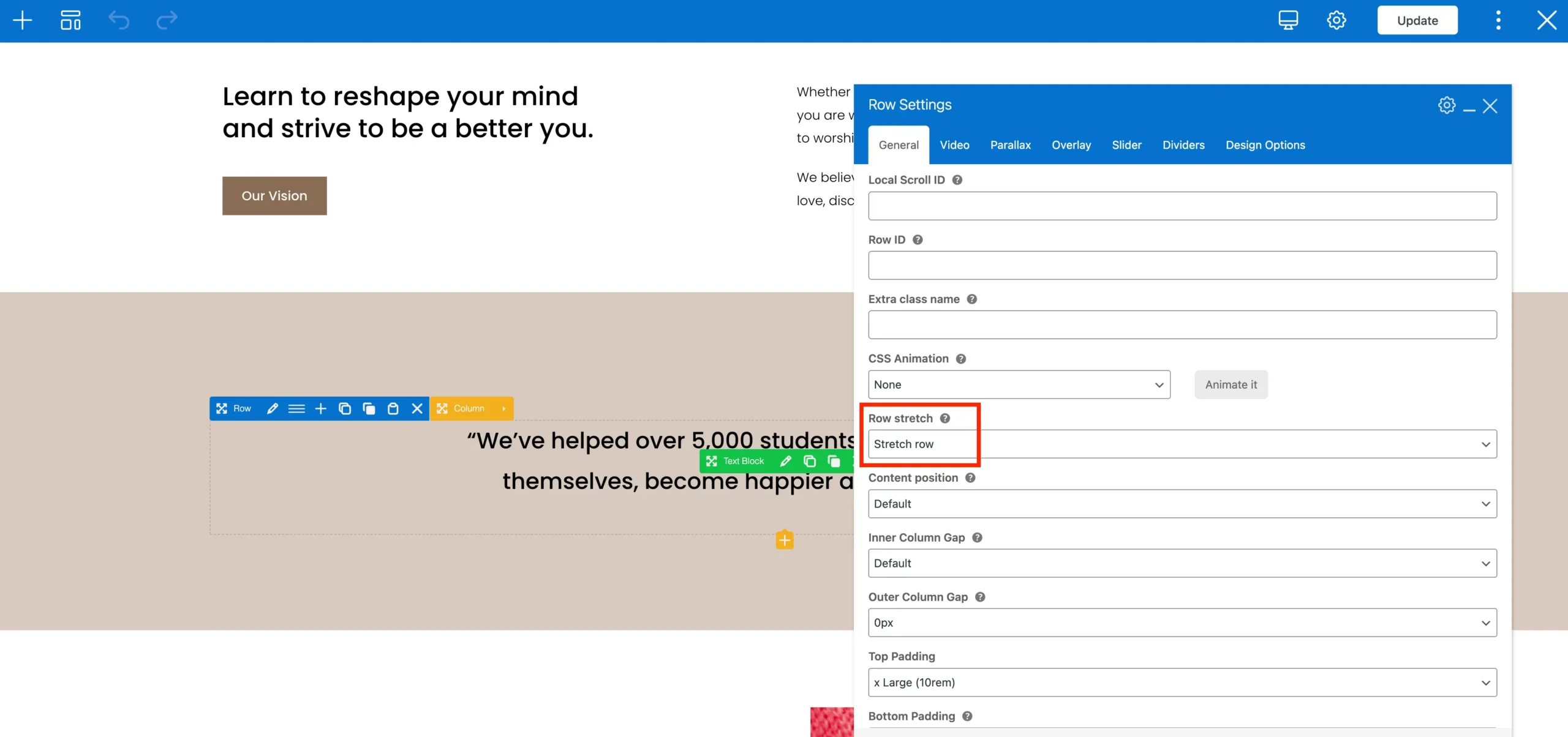Image resolution: width=1568 pixels, height=737 pixels.
Task: Open the Row Settings panel gear icon
Action: click(x=1446, y=105)
